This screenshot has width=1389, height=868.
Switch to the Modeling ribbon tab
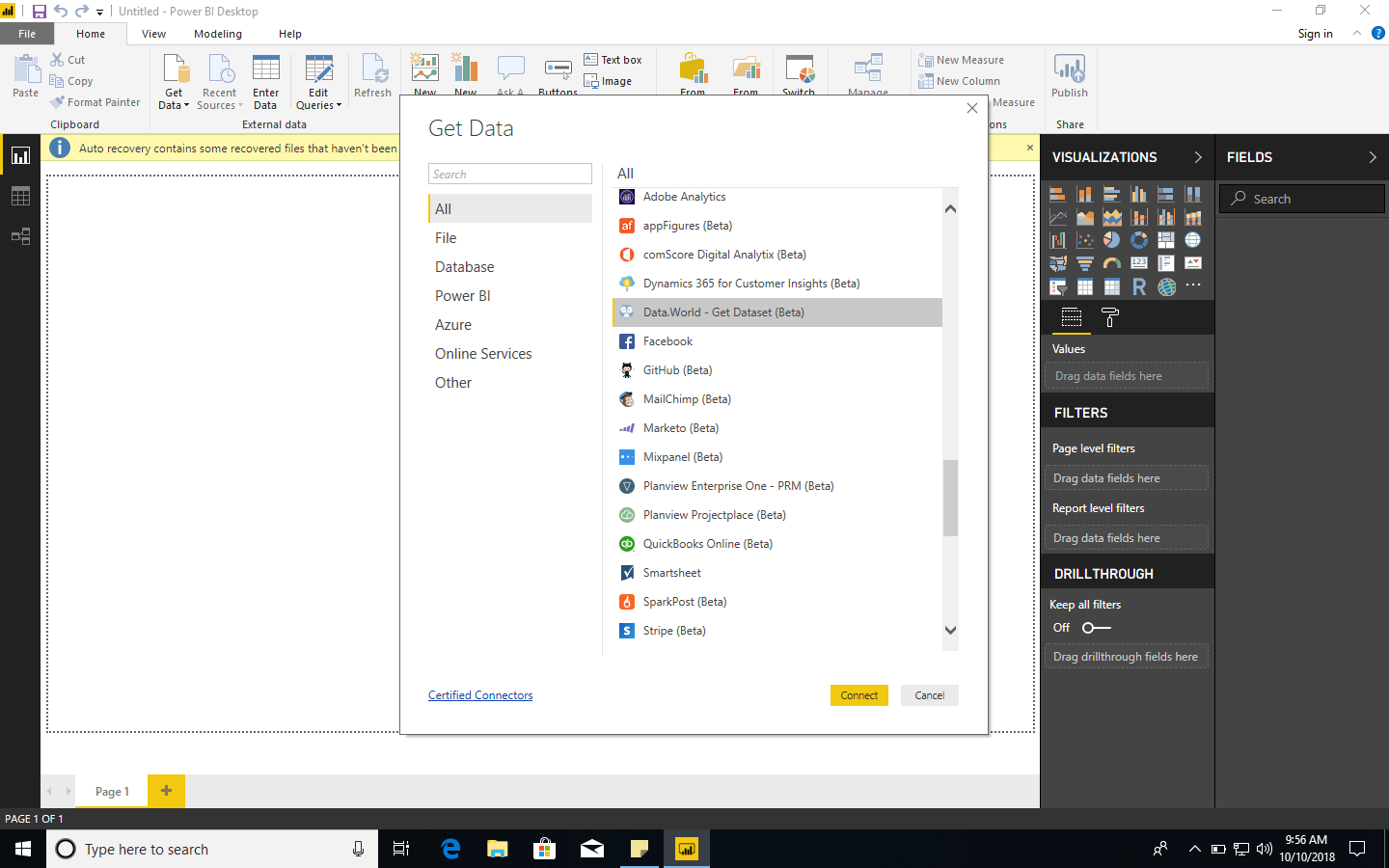coord(218,34)
